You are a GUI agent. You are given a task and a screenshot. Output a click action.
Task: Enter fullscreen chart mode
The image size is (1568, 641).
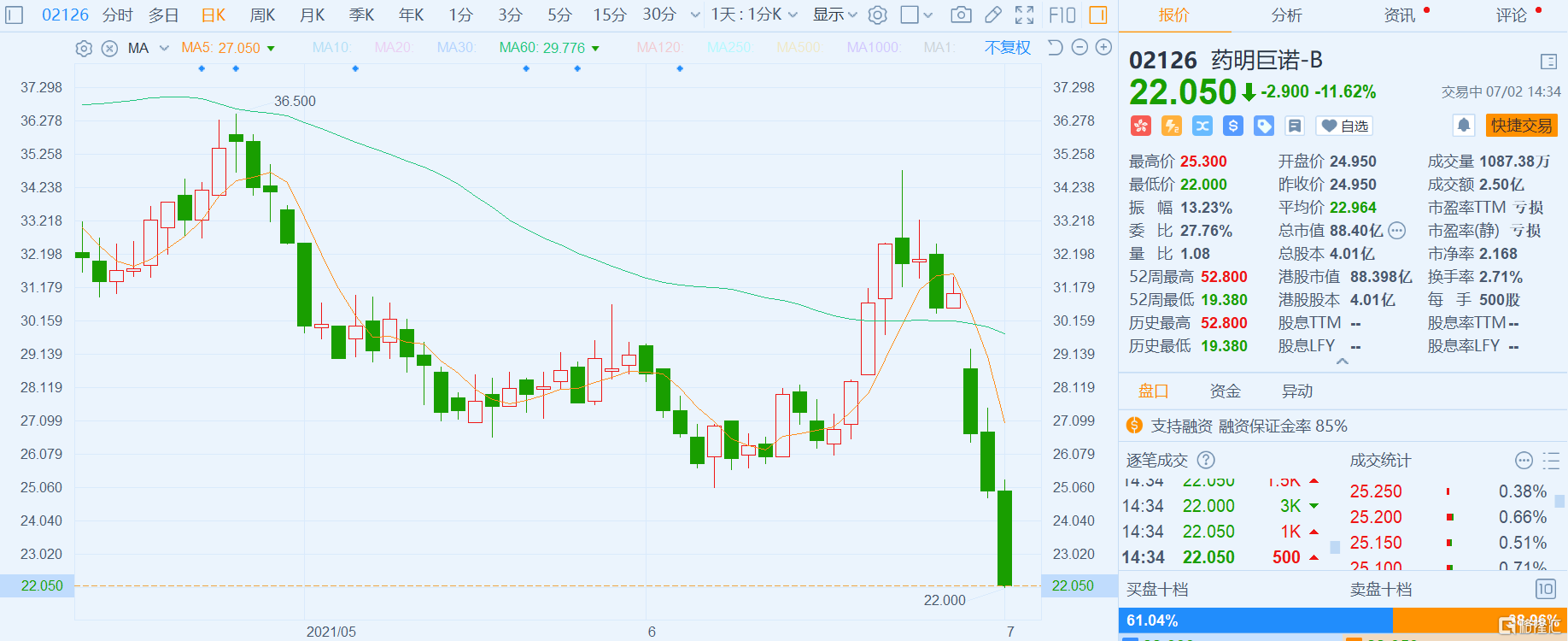(x=1024, y=15)
